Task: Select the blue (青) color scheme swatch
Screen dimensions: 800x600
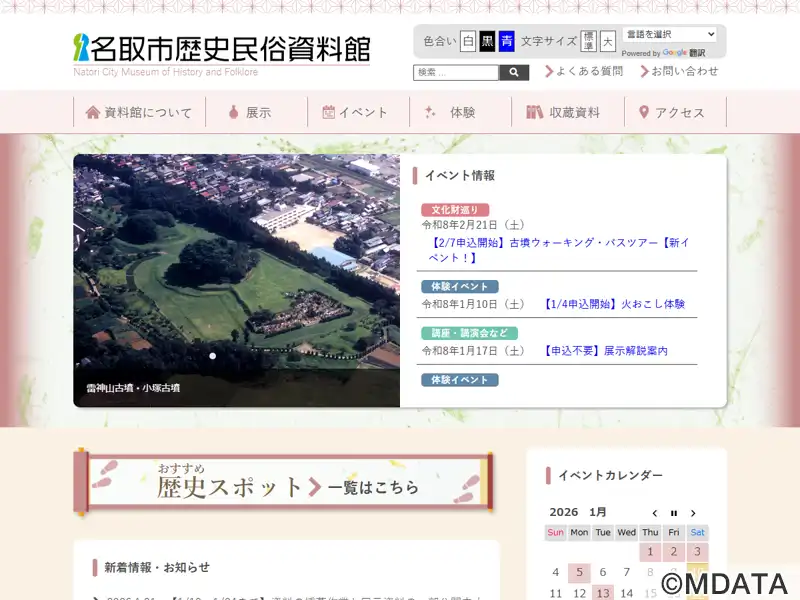Action: (506, 41)
